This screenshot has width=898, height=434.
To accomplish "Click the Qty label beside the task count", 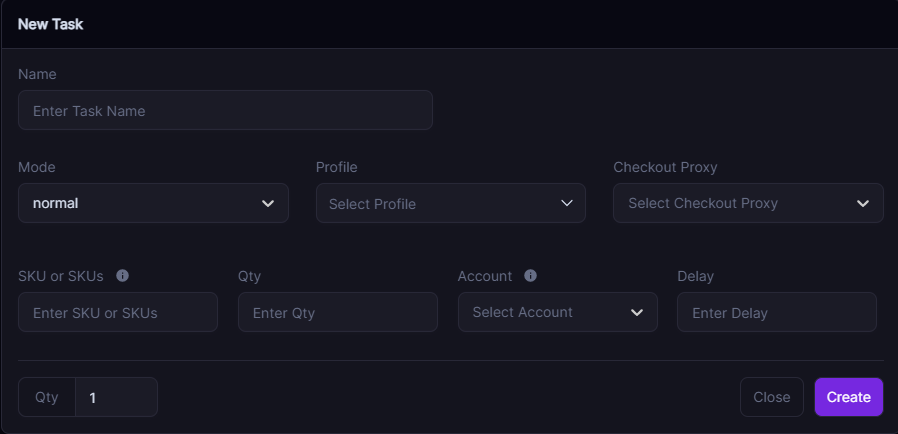I will click(47, 397).
